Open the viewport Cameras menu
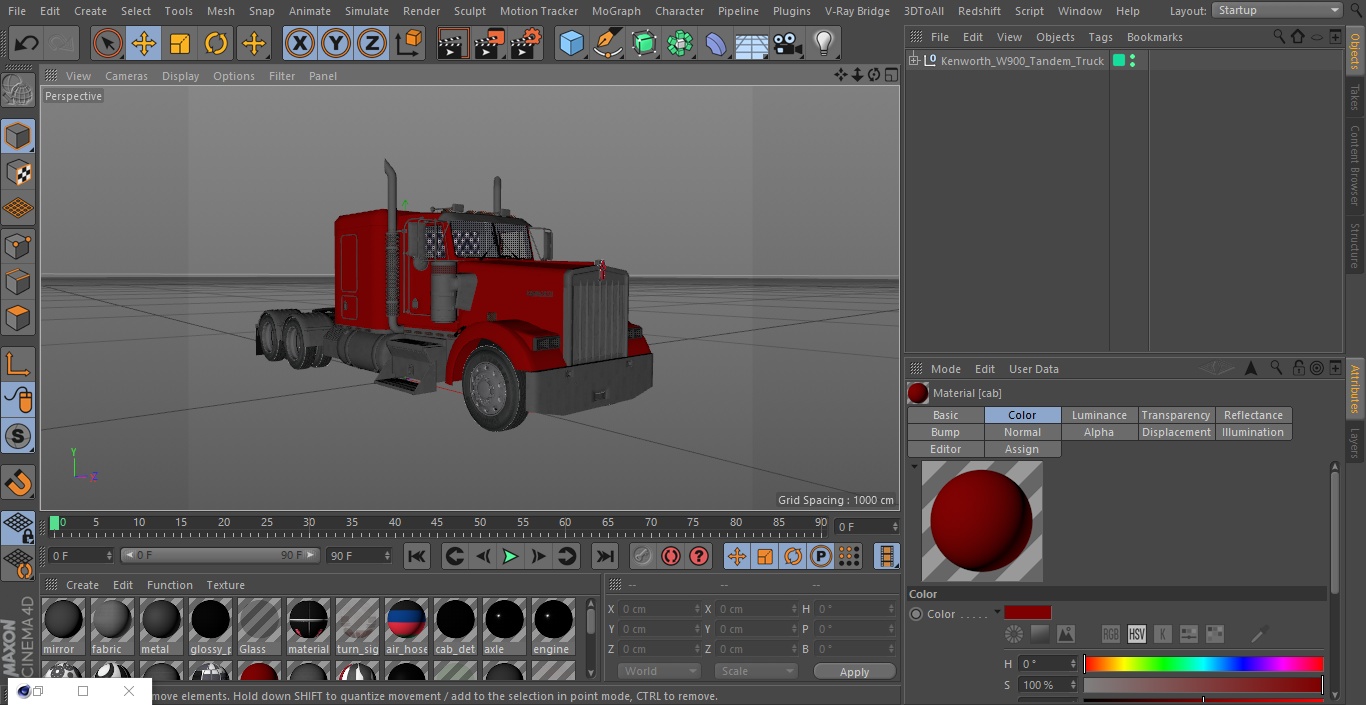Viewport: 1366px width, 705px height. tap(126, 76)
